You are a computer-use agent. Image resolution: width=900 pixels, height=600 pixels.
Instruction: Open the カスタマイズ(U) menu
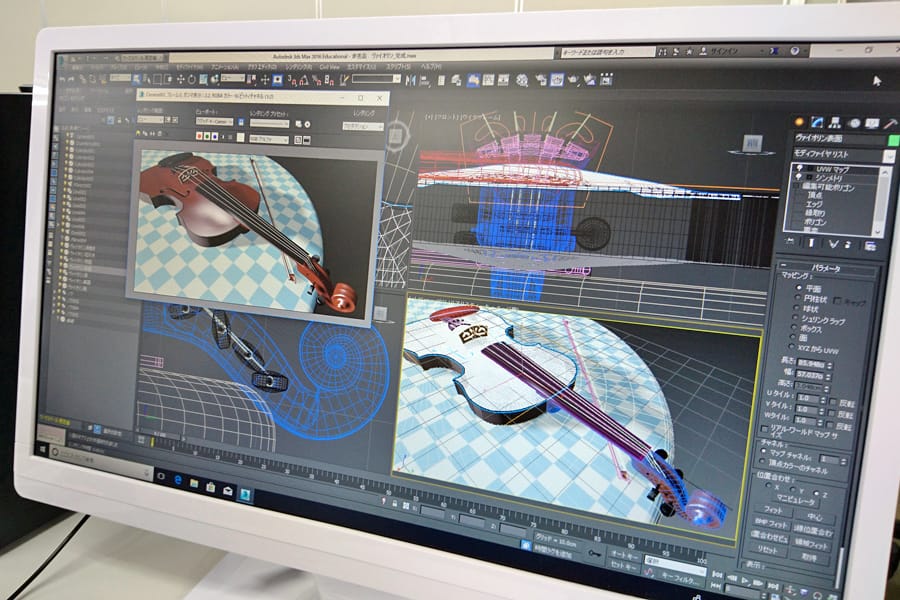(361, 67)
